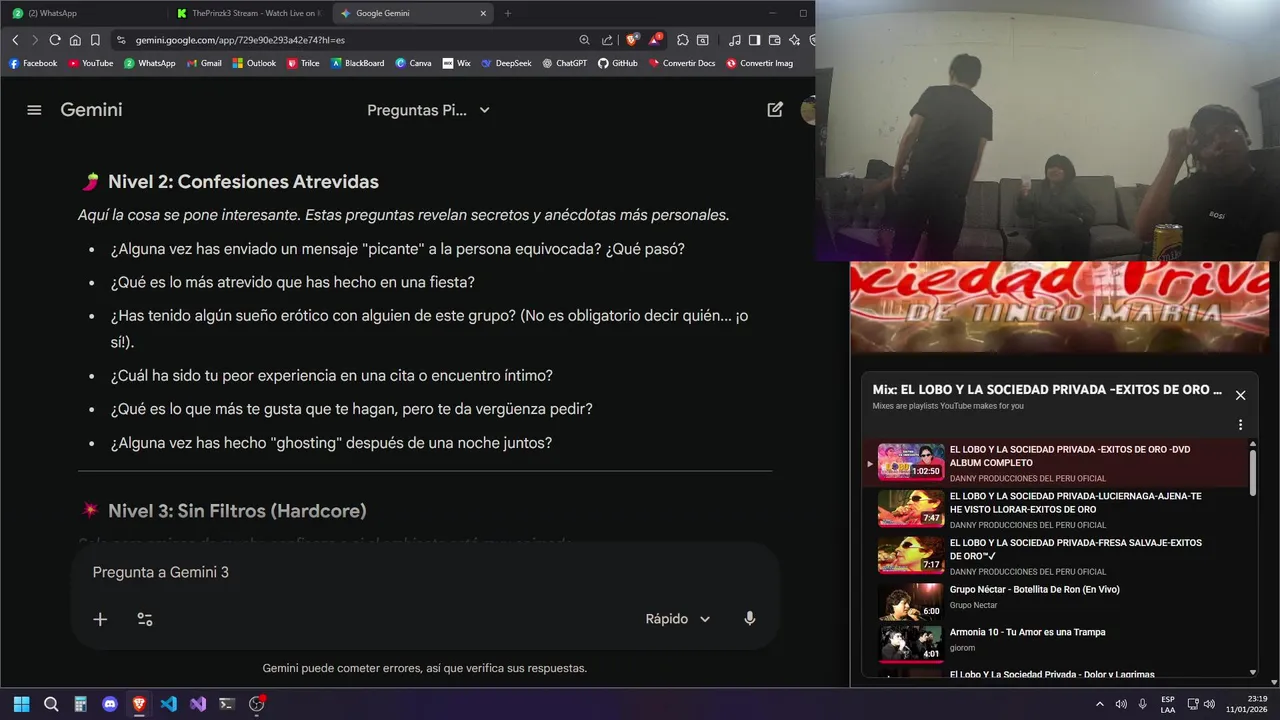
Task: Open Brave Rewards triangle icon
Action: click(x=655, y=40)
